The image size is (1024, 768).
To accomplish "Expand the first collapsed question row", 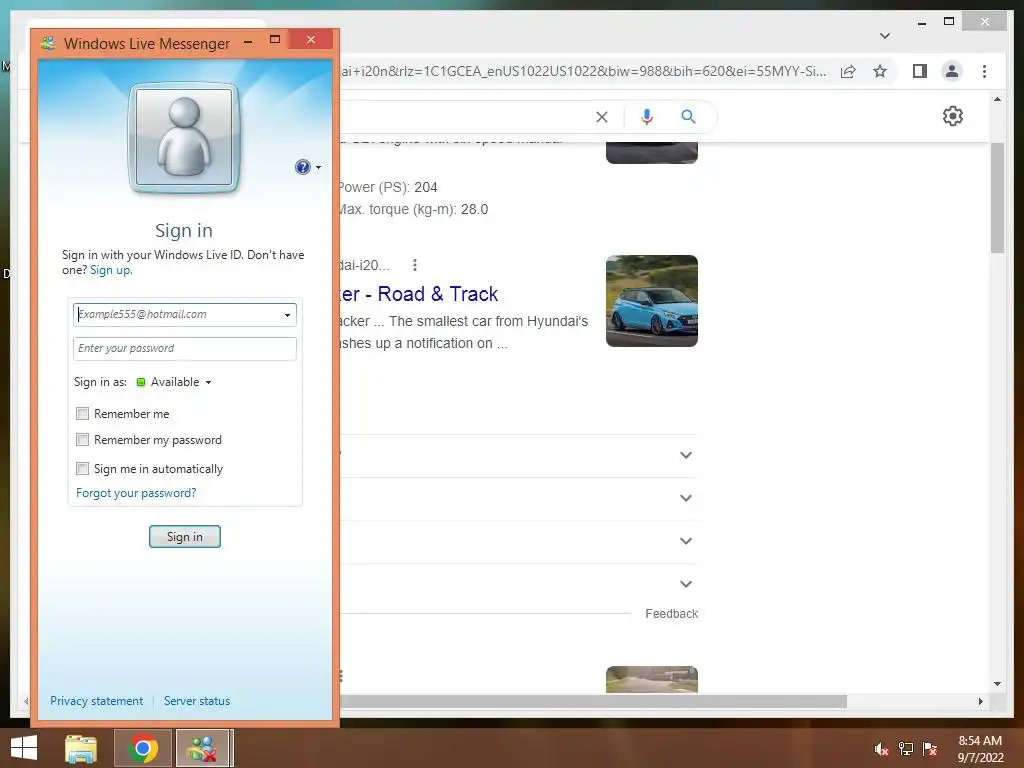I will [686, 455].
